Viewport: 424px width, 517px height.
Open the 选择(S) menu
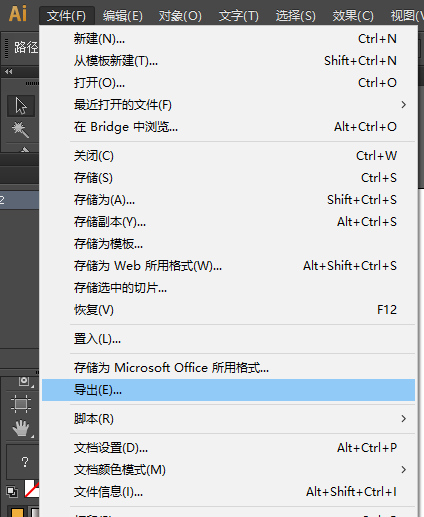pos(296,16)
